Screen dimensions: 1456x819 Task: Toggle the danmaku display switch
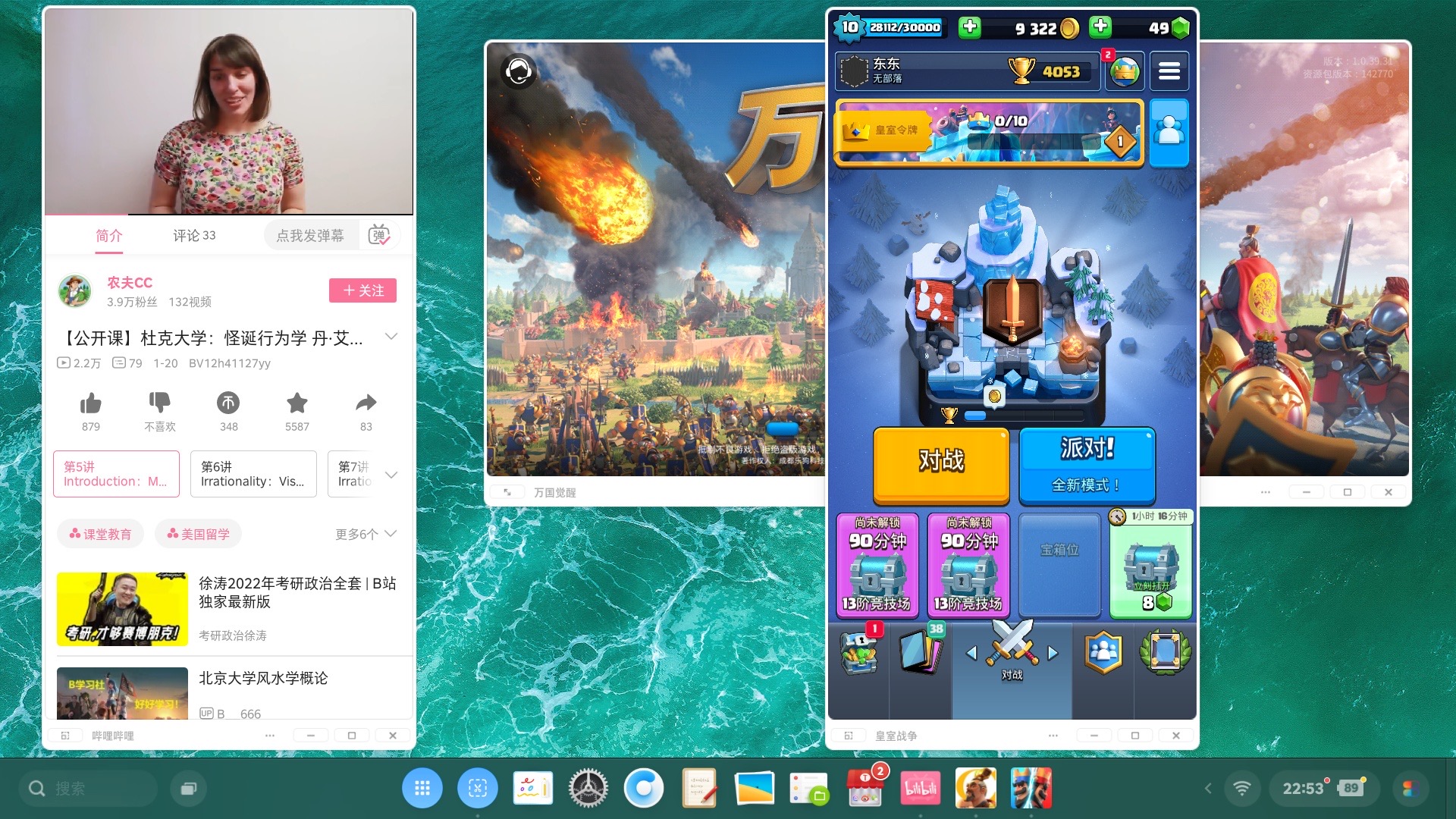(379, 235)
